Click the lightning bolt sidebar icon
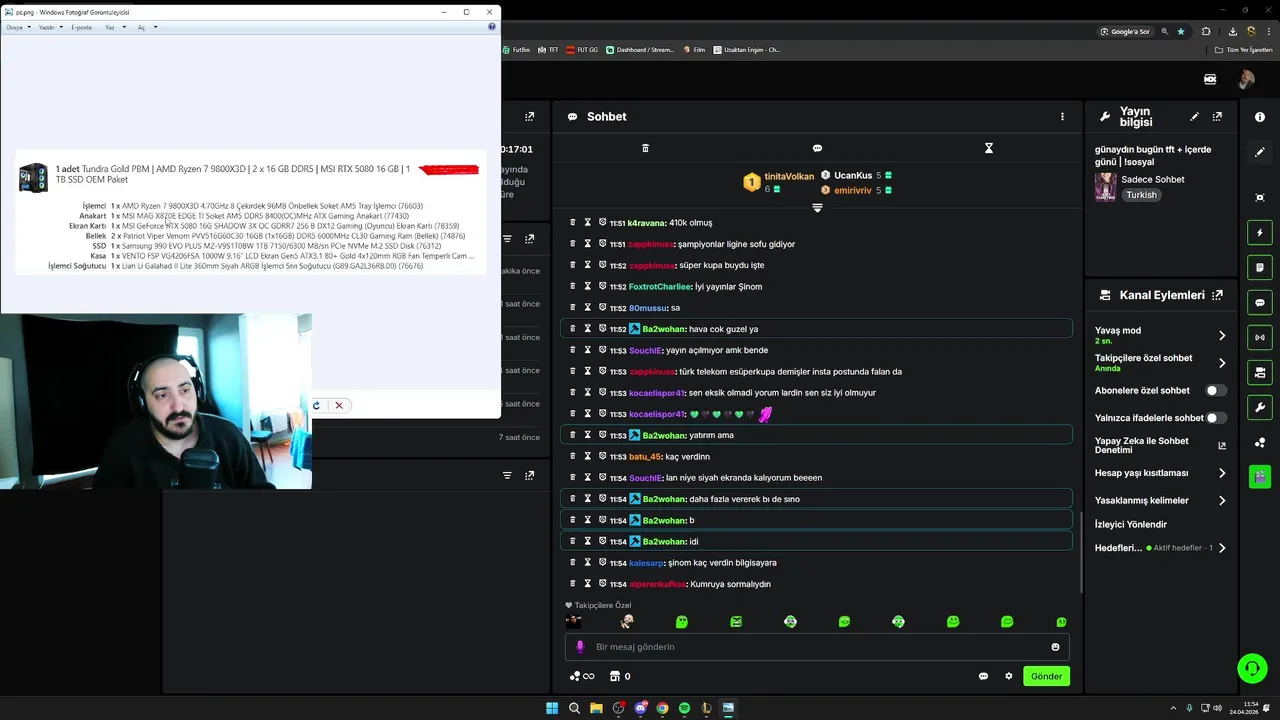This screenshot has width=1280, height=720. 1260,233
